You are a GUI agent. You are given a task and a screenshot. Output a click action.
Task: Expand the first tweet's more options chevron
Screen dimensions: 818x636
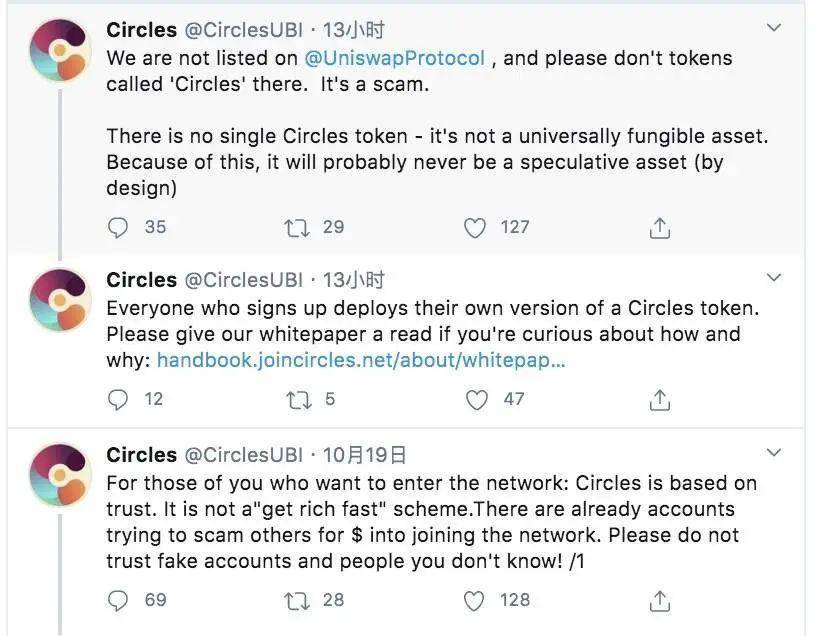pyautogui.click(x=773, y=28)
